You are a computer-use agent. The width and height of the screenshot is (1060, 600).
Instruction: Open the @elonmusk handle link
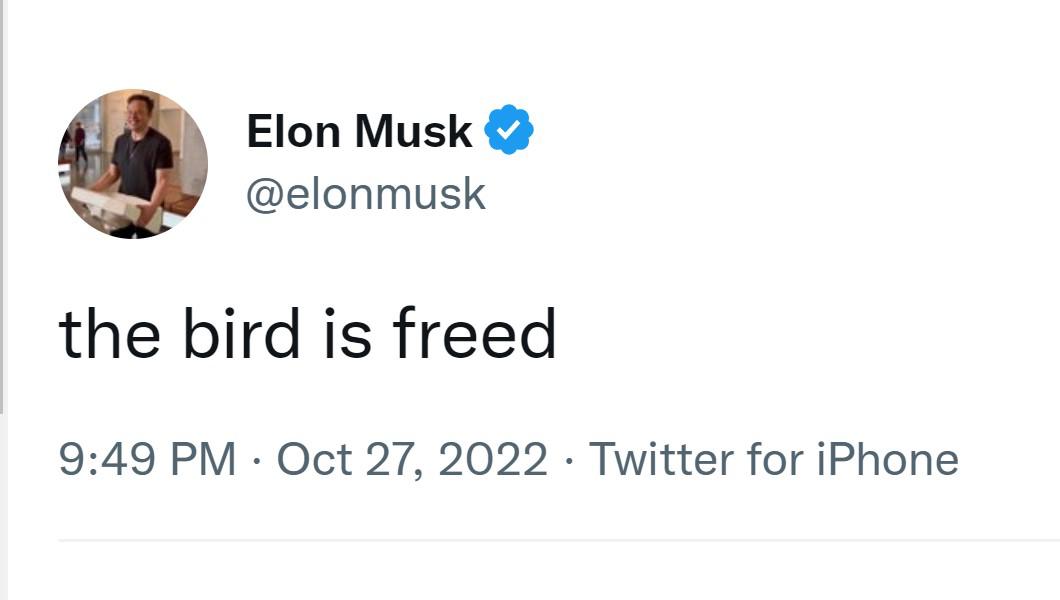point(366,195)
